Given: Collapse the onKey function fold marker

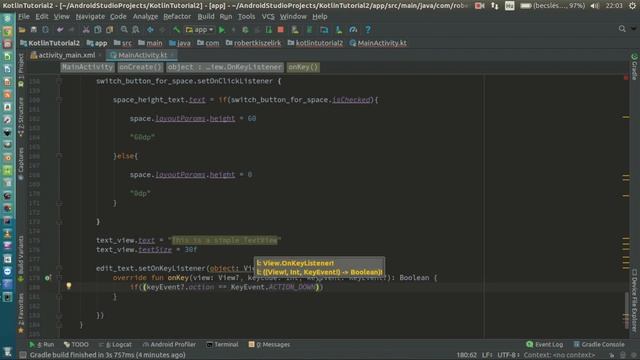Looking at the screenshot, I should 59,278.
